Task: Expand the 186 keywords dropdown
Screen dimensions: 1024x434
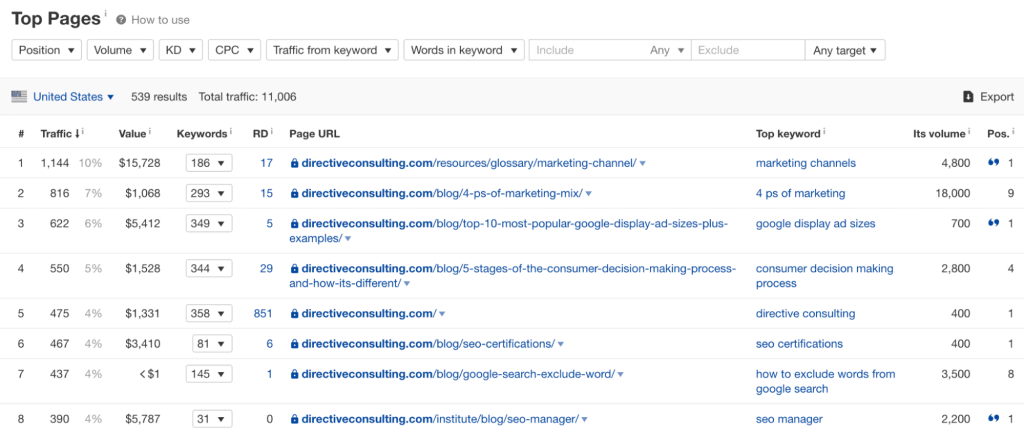Action: point(209,163)
